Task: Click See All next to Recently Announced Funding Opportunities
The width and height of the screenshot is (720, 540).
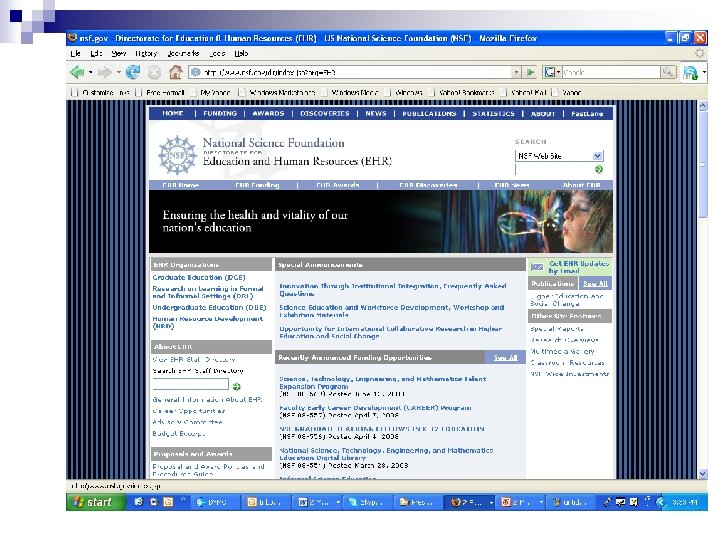Action: 505,358
